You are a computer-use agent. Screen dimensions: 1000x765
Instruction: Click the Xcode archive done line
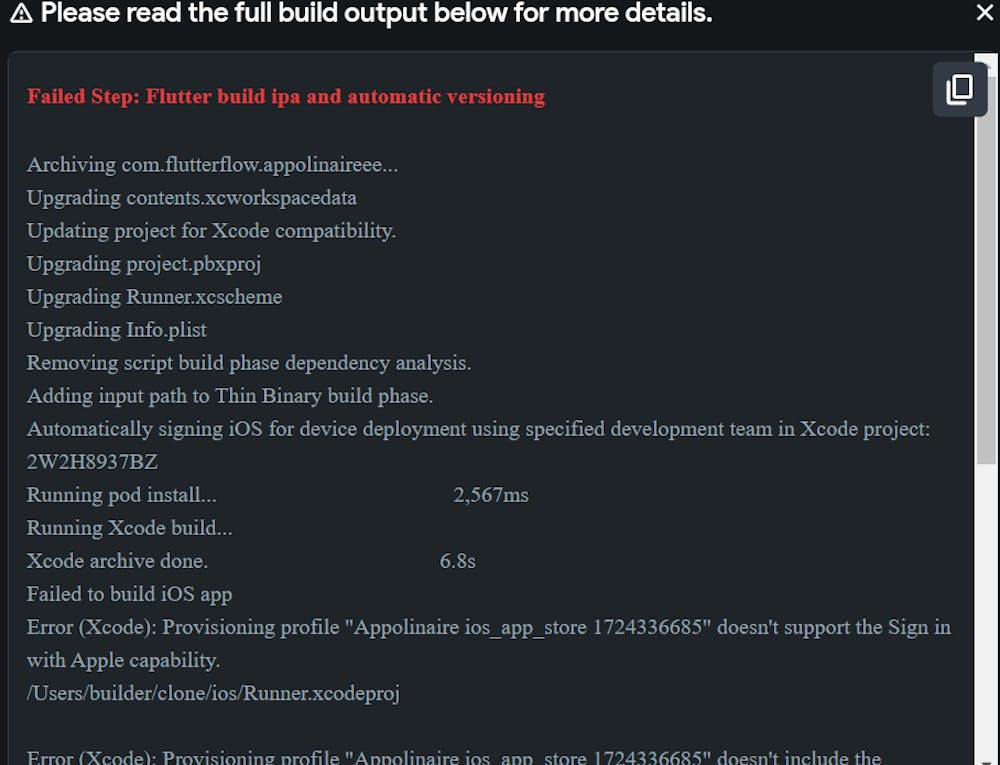[x=117, y=561]
